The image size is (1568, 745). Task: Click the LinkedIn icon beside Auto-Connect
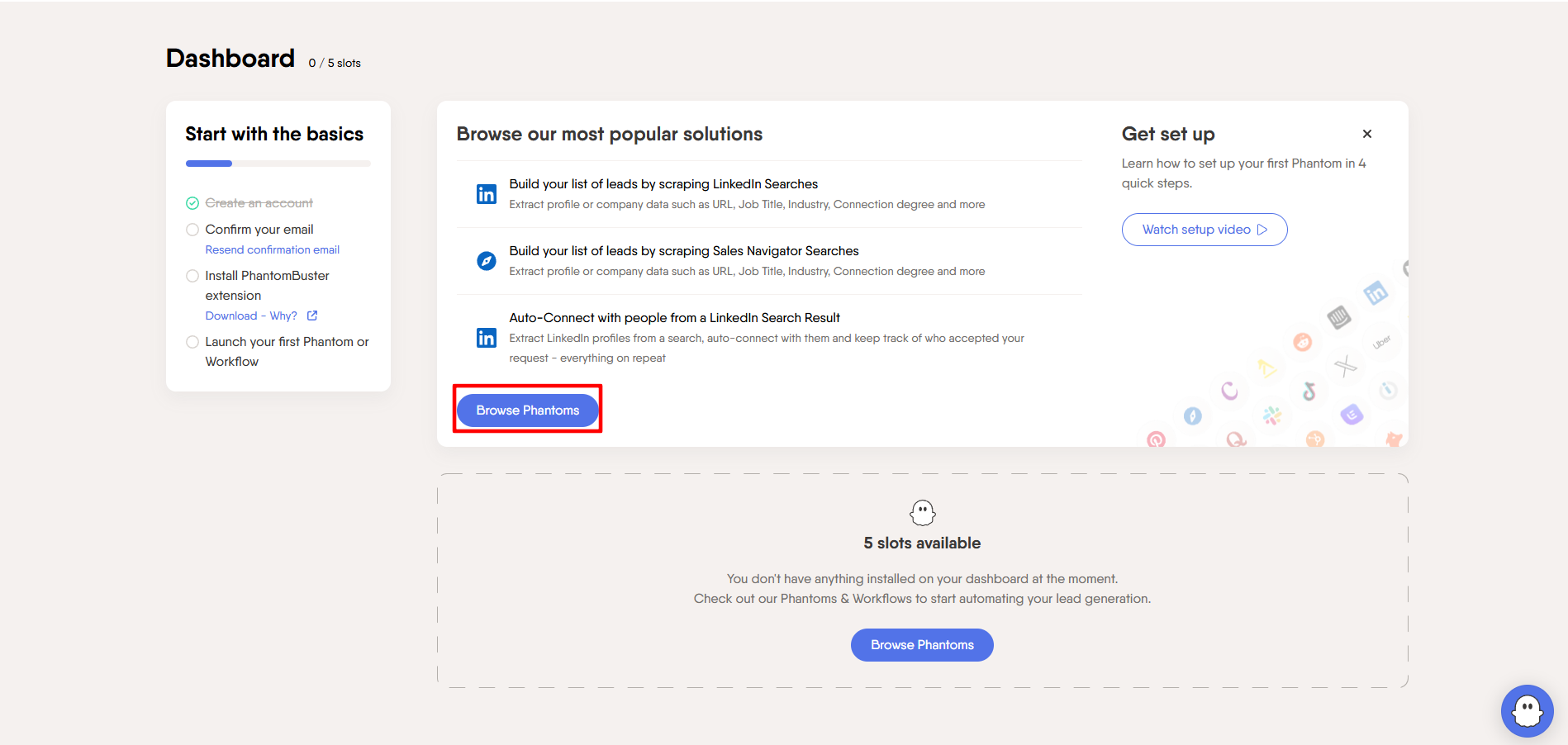pos(487,338)
